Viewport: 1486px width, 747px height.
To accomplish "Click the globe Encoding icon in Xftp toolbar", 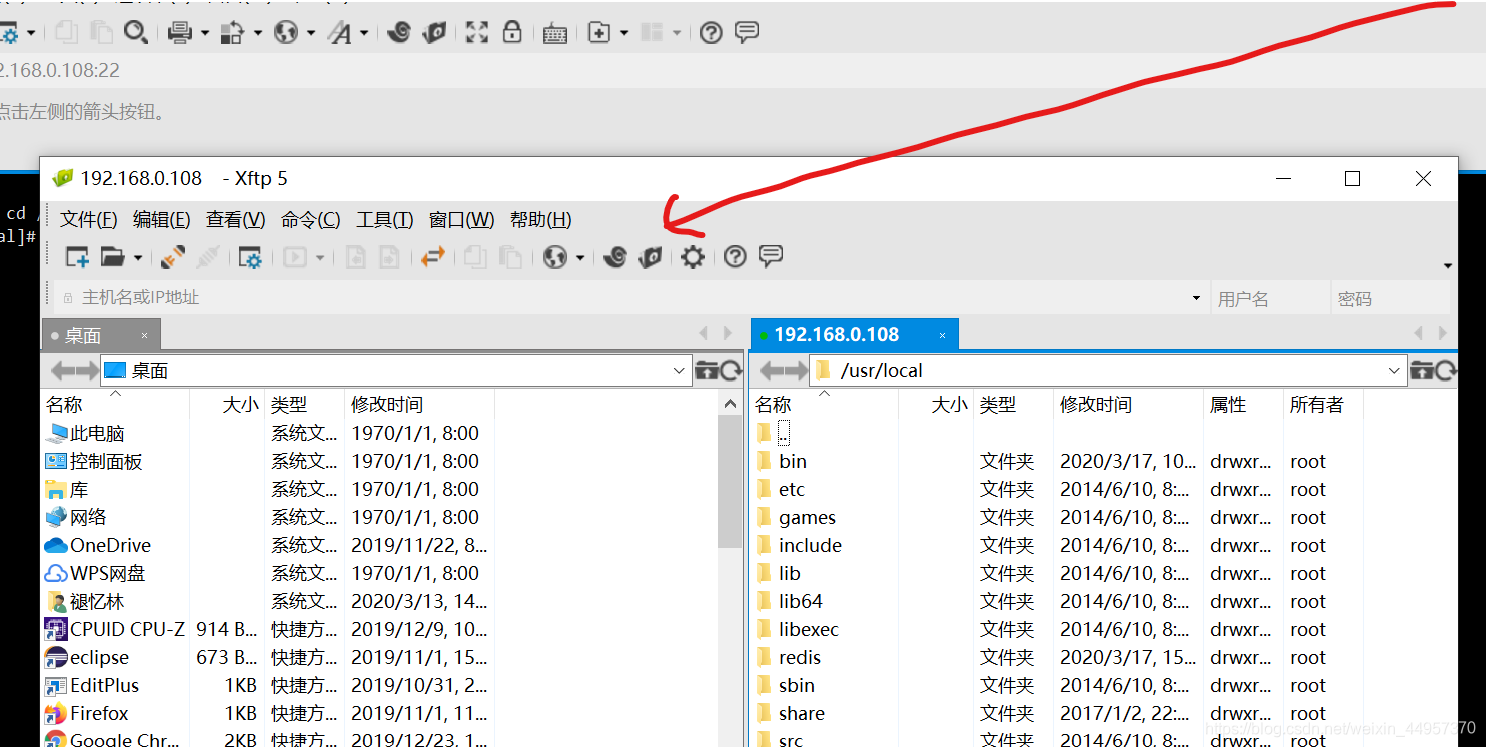I will [x=555, y=258].
